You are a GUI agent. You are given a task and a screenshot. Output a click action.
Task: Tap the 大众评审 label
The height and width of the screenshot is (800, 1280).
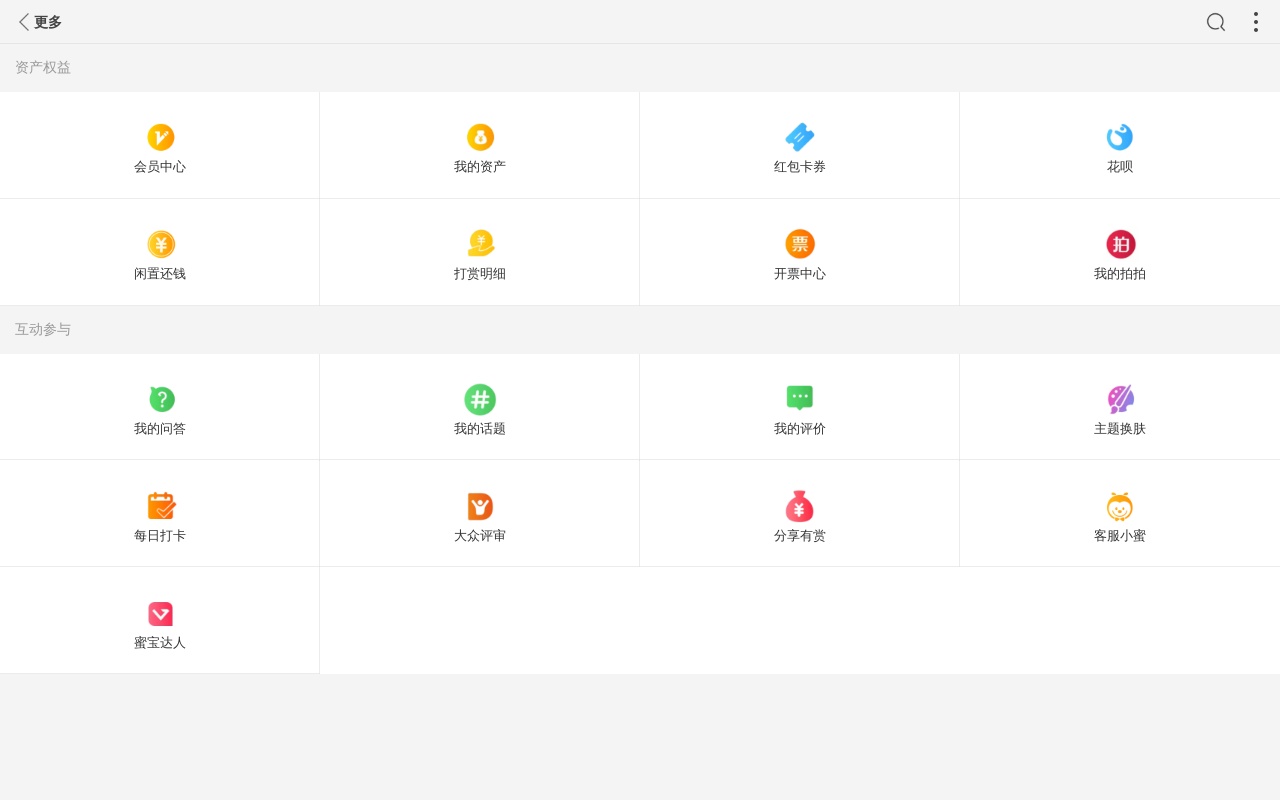click(x=480, y=536)
